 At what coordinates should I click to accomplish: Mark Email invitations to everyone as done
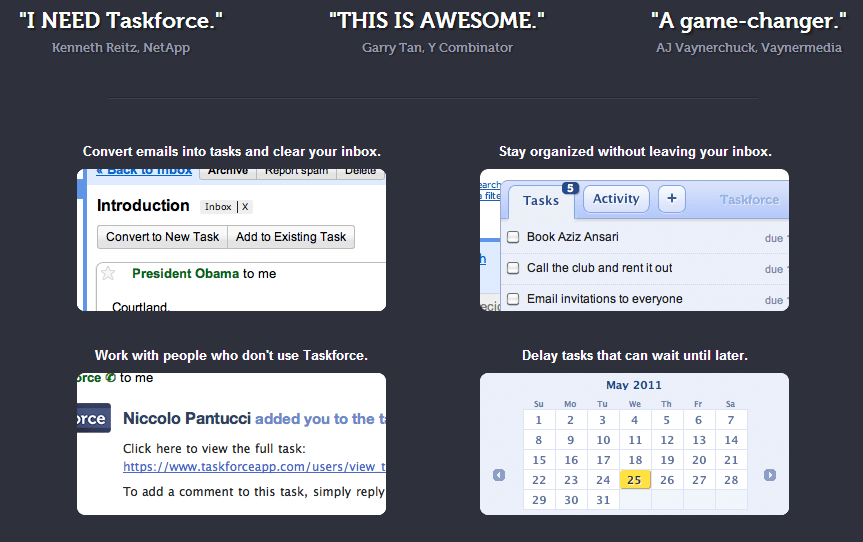(513, 299)
